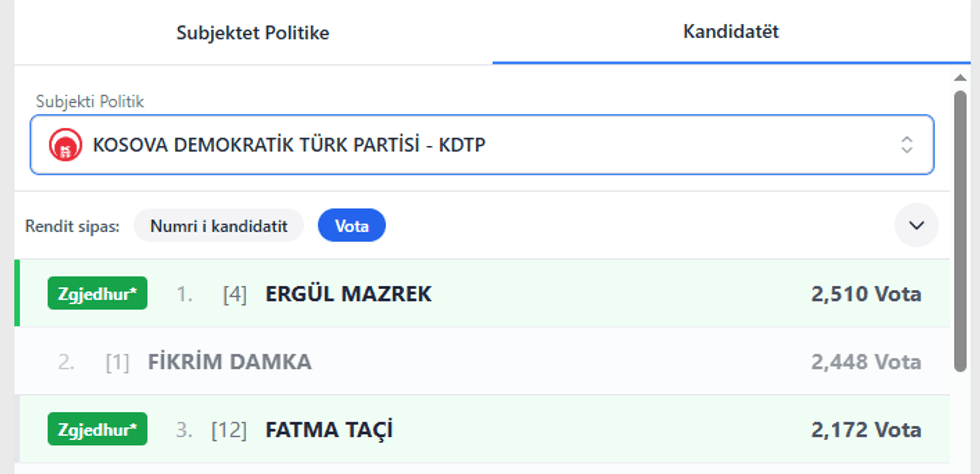Sort candidates by Vota
The height and width of the screenshot is (474, 980).
pyautogui.click(x=351, y=226)
